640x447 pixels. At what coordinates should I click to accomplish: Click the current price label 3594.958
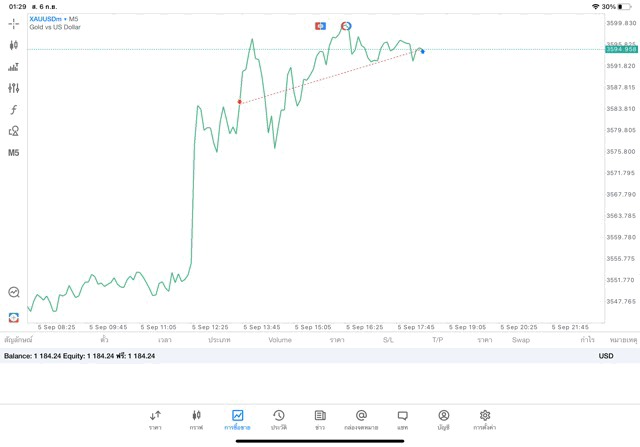pyautogui.click(x=620, y=49)
